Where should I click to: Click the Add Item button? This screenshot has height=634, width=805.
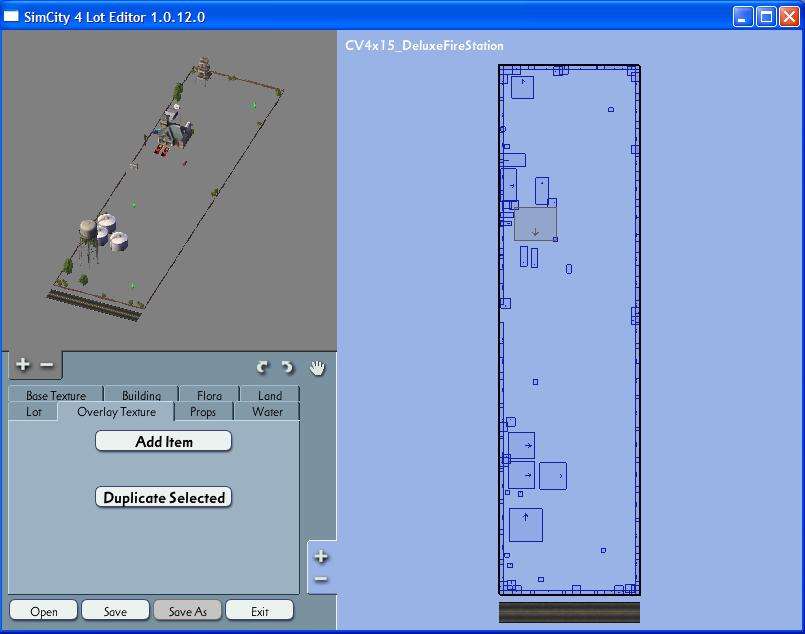click(164, 441)
